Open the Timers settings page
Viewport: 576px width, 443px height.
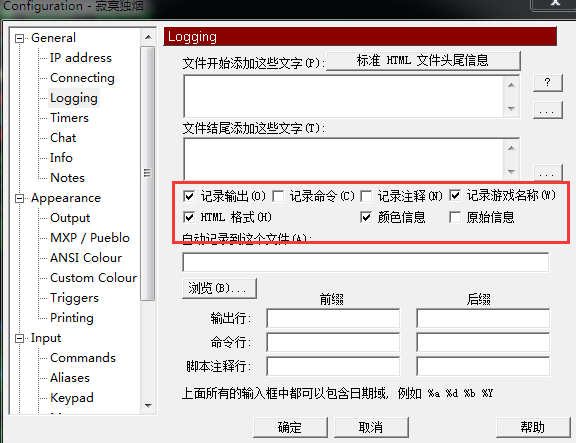(x=69, y=118)
